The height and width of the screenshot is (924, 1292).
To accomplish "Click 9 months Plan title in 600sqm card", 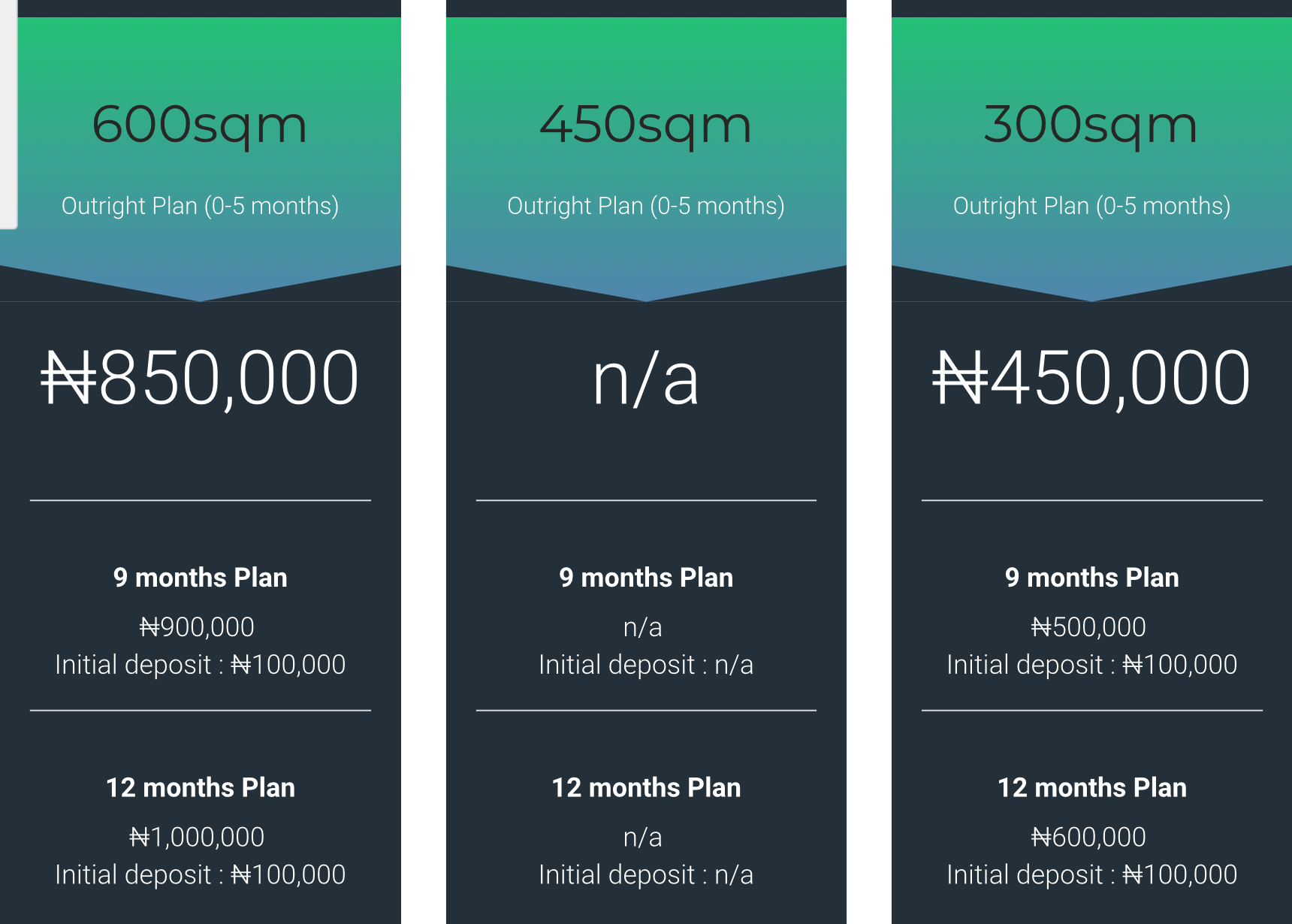I will [200, 578].
